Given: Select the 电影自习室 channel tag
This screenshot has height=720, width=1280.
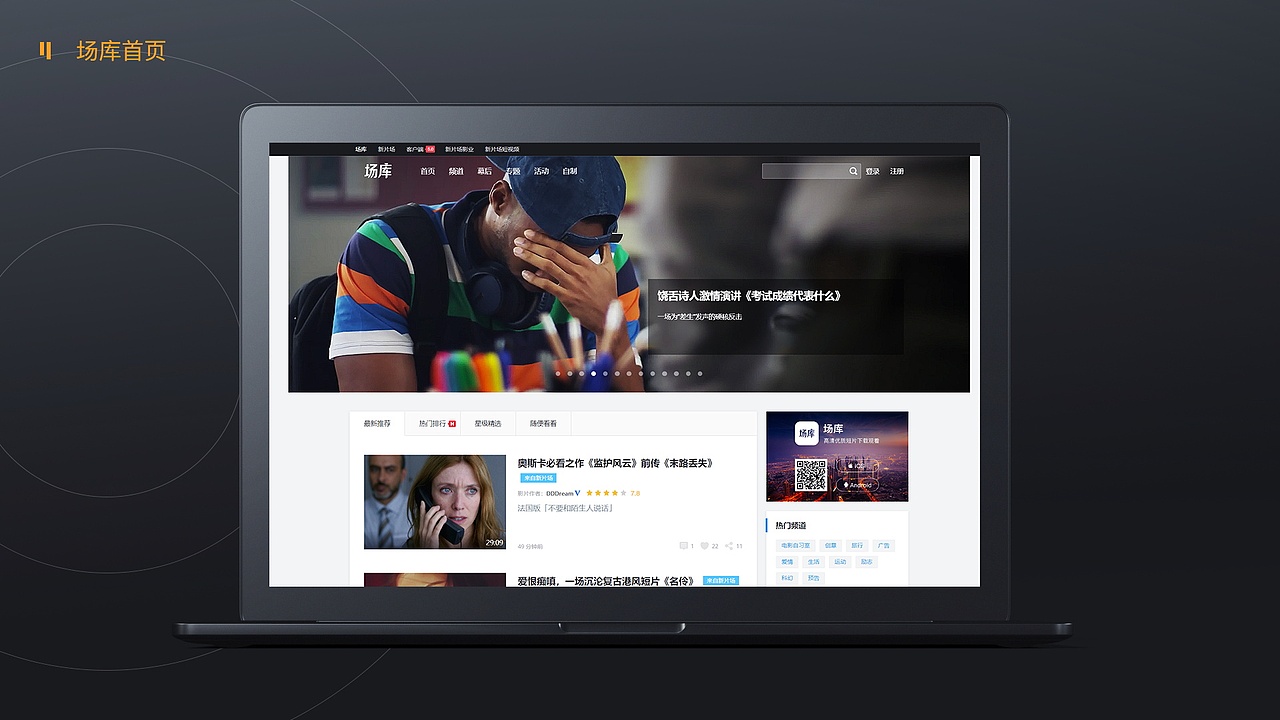Looking at the screenshot, I should coord(796,546).
